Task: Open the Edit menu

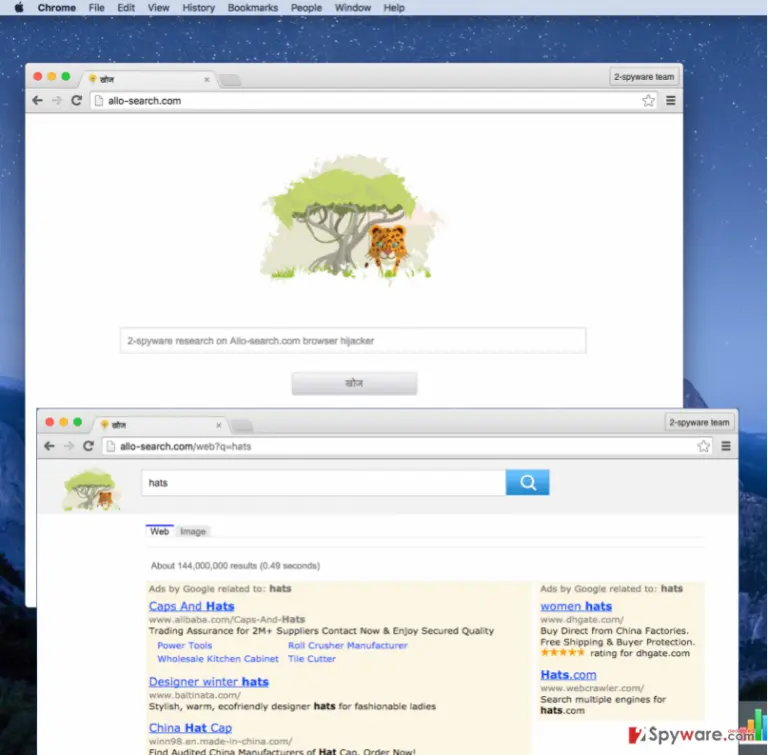Action: pos(126,8)
